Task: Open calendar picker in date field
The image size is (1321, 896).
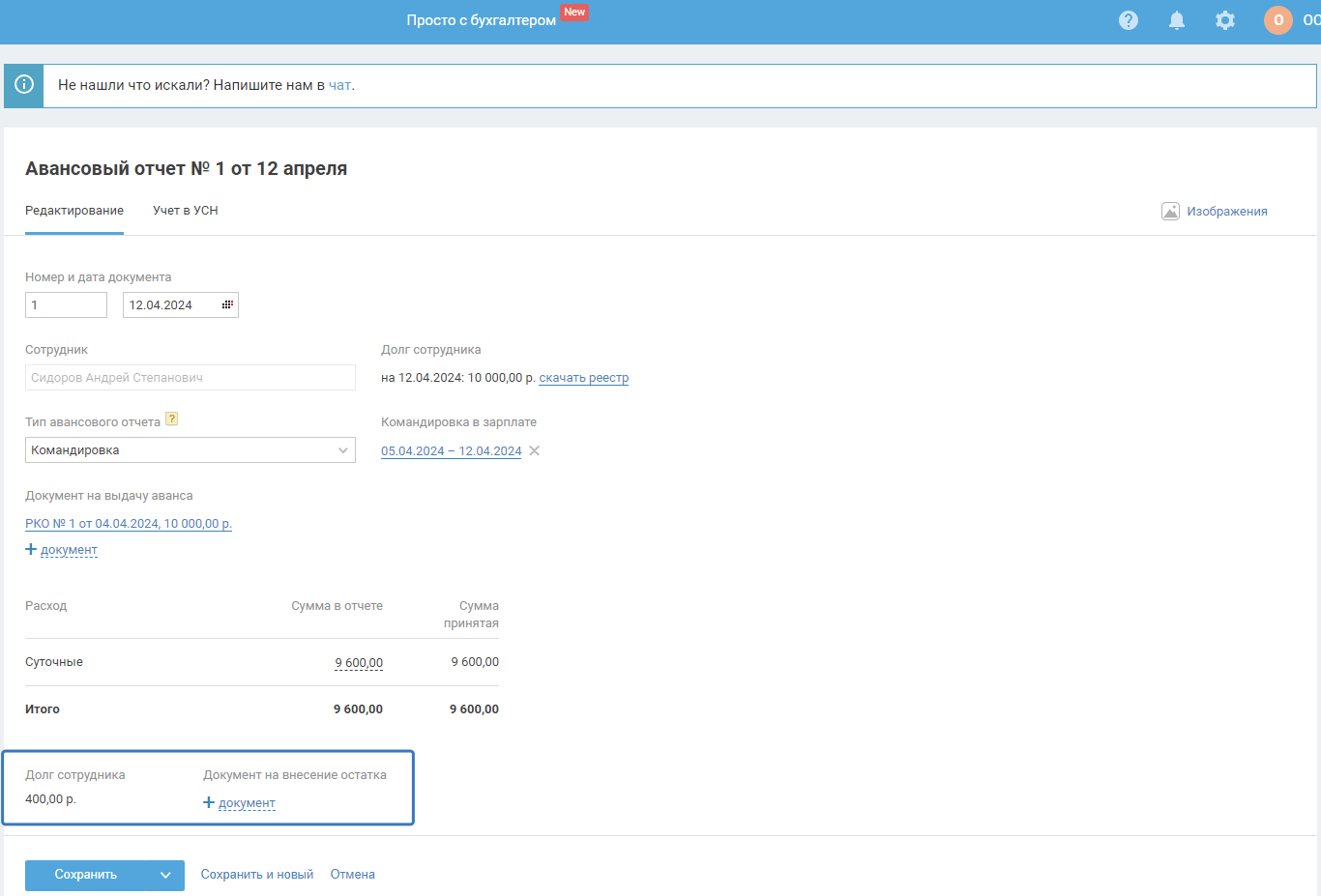Action: tap(227, 304)
